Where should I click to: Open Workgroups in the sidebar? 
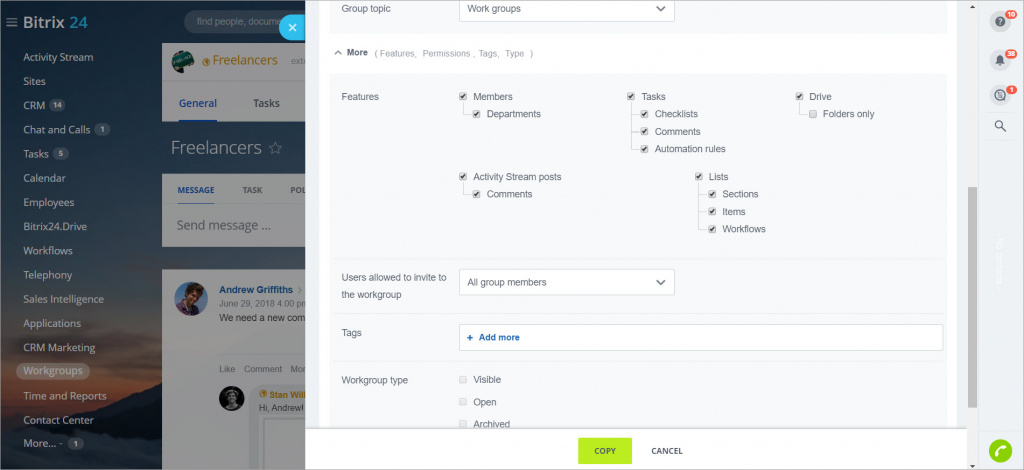pos(53,371)
